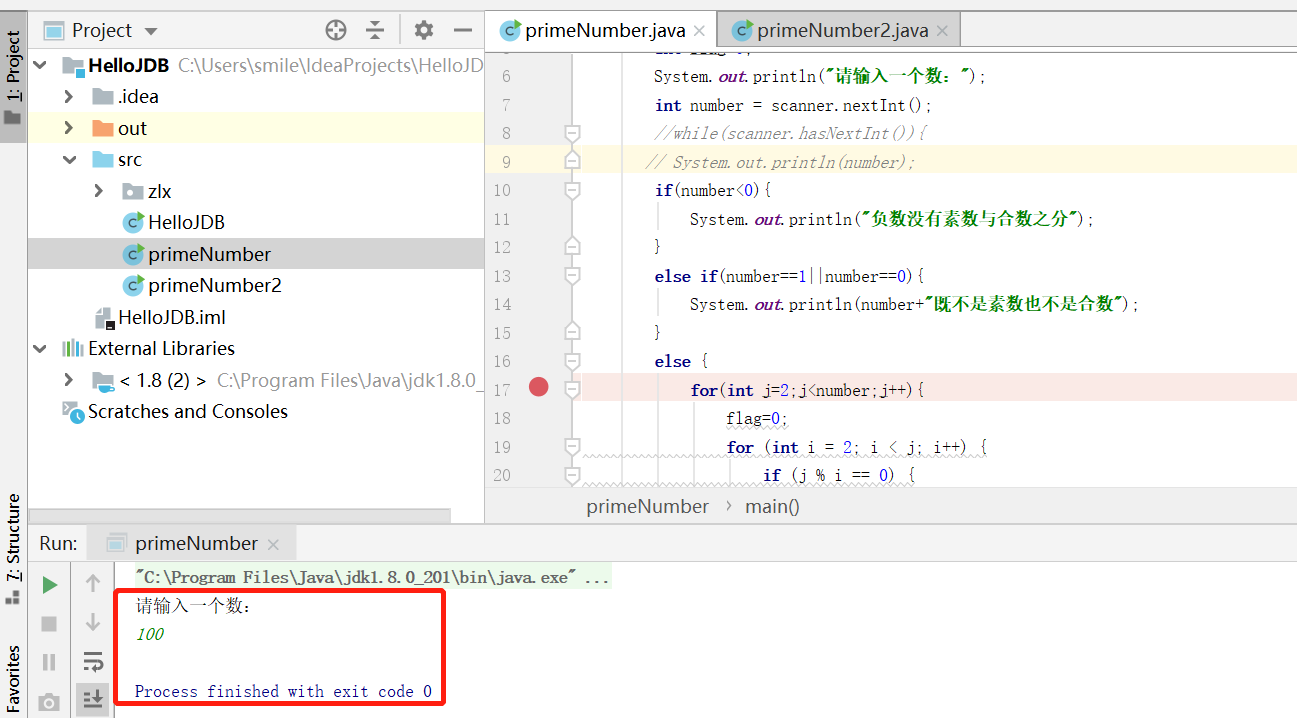Click the Down the stack trace arrow
1297x718 pixels.
[93, 622]
